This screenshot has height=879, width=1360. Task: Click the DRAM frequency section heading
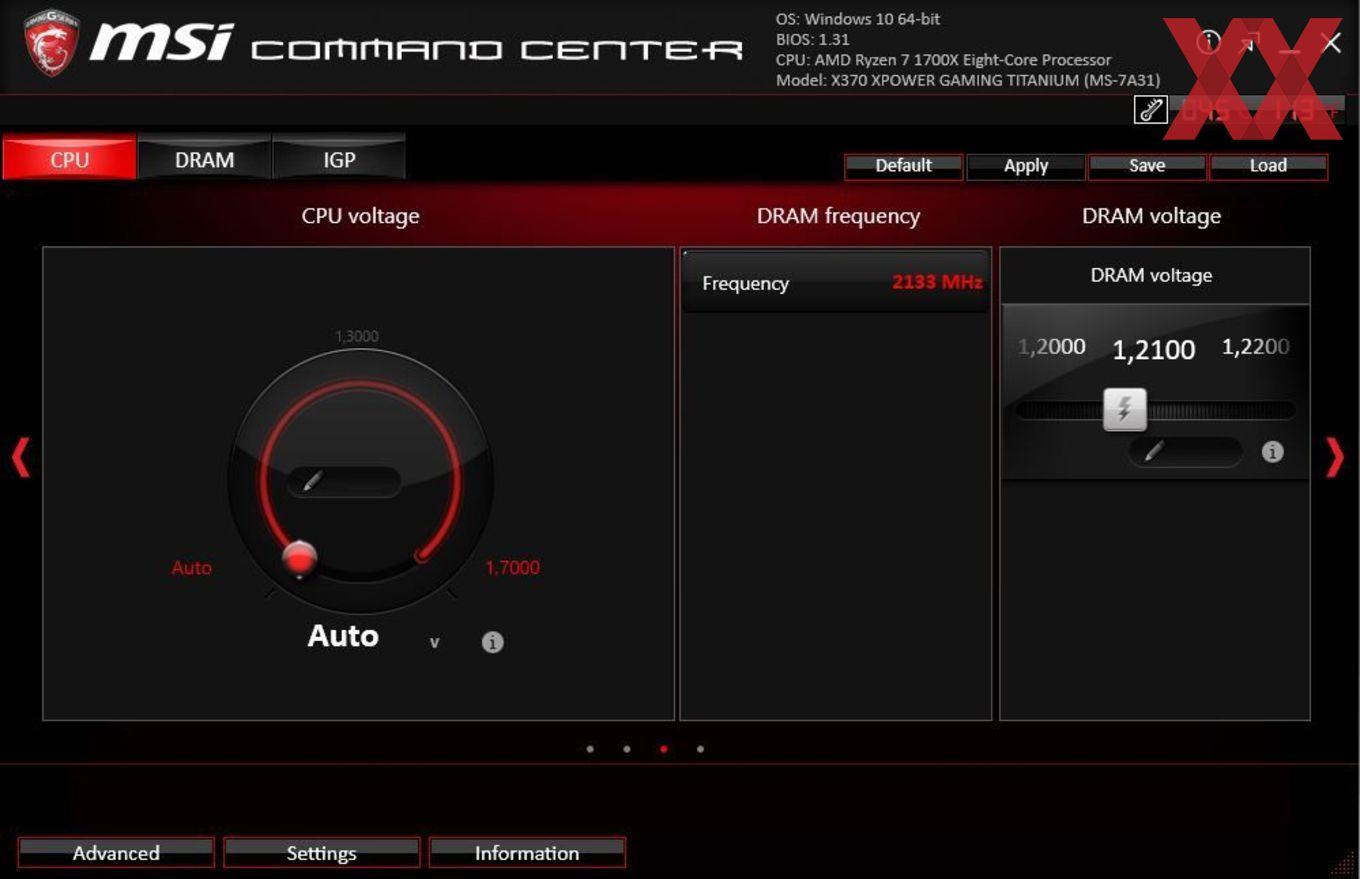pos(838,216)
